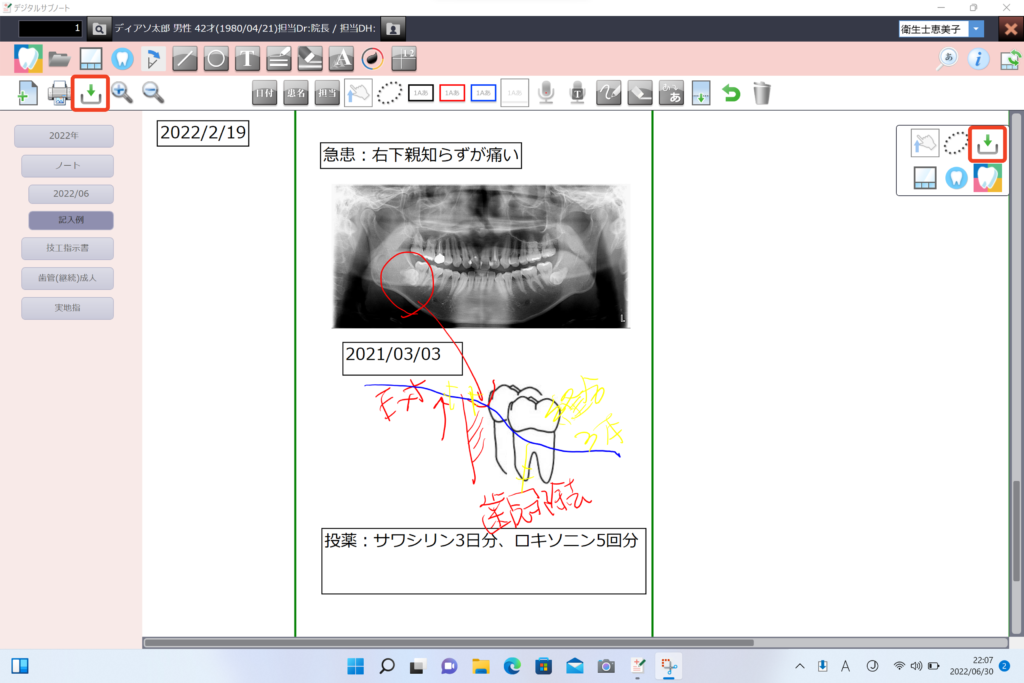Select the red-bordered text box style
Screen dimensions: 1024x683
click(452, 93)
